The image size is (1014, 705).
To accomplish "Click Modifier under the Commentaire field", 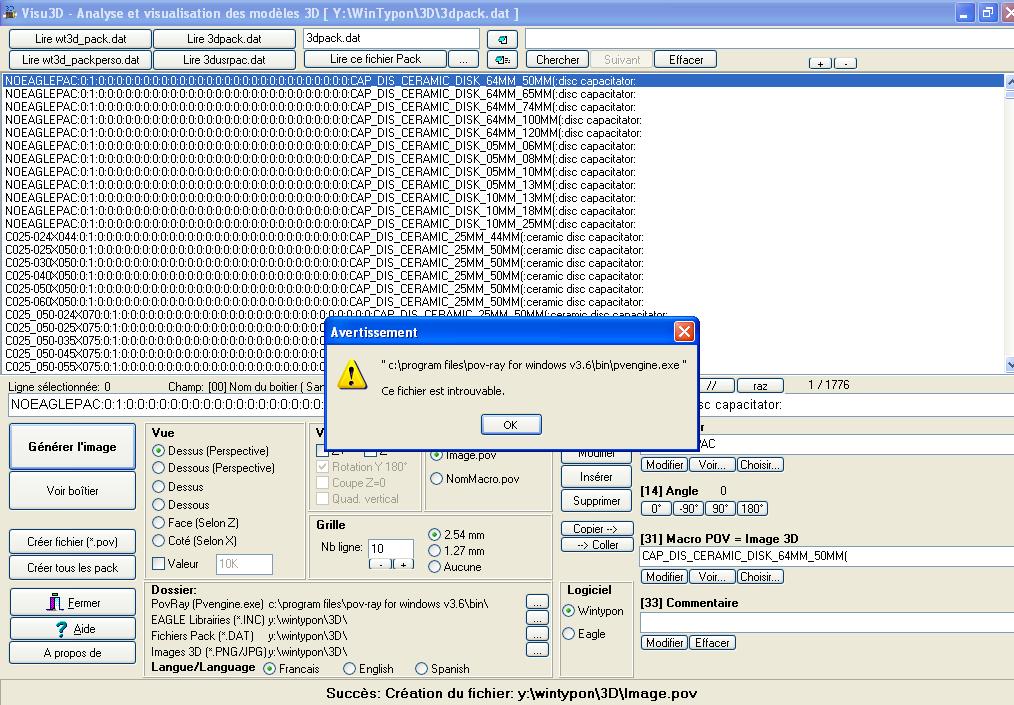I will (664, 643).
